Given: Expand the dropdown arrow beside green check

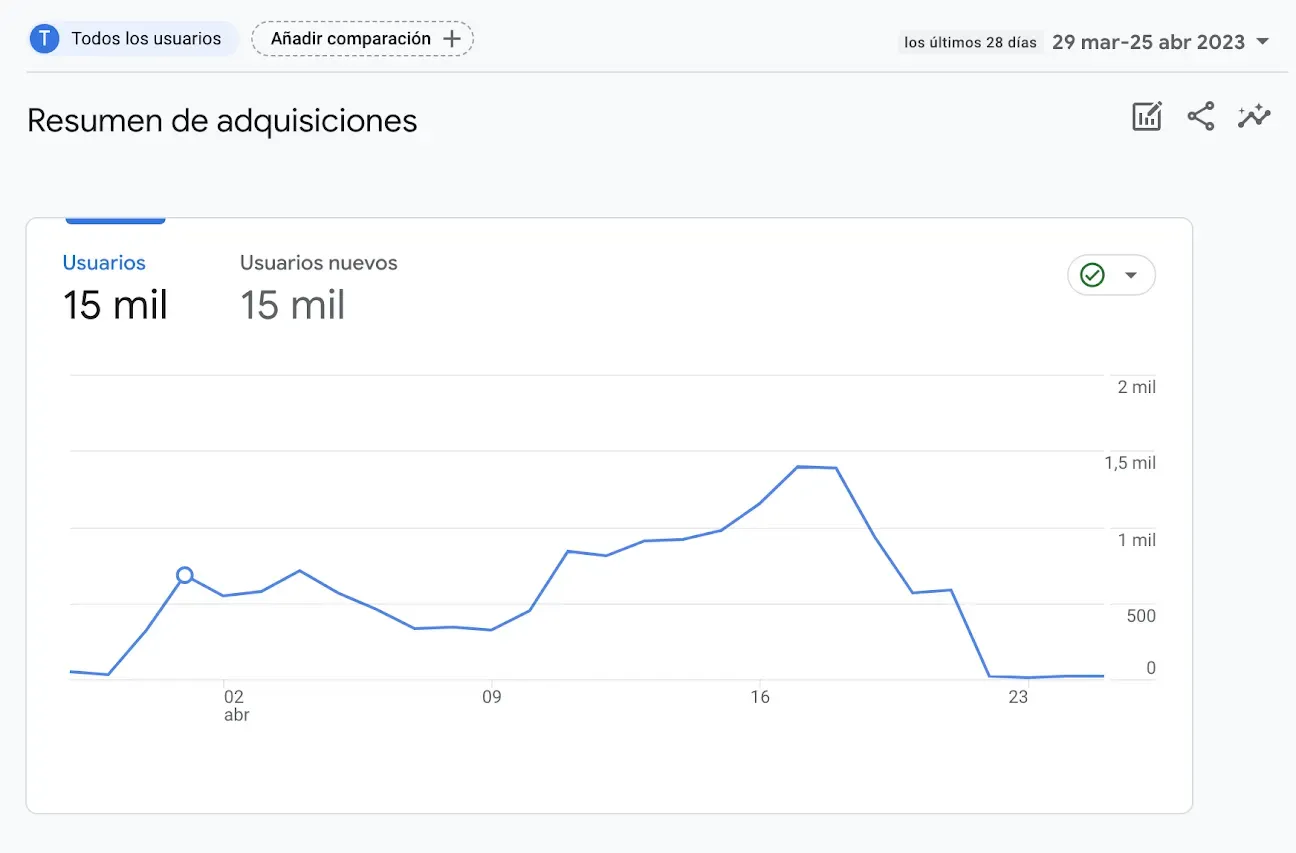Looking at the screenshot, I should pos(1131,275).
